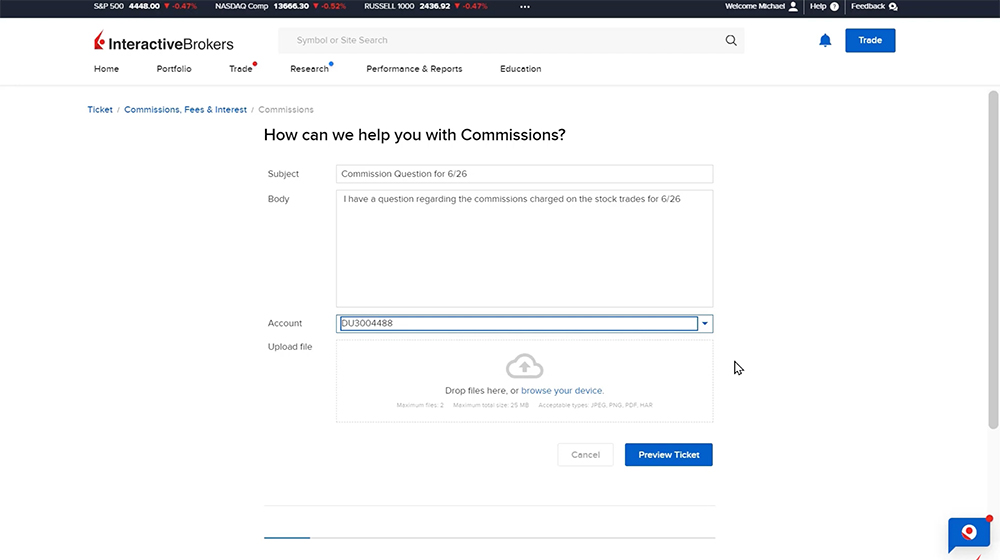
Task: Click the Interactive Brokers logo
Action: tap(164, 43)
